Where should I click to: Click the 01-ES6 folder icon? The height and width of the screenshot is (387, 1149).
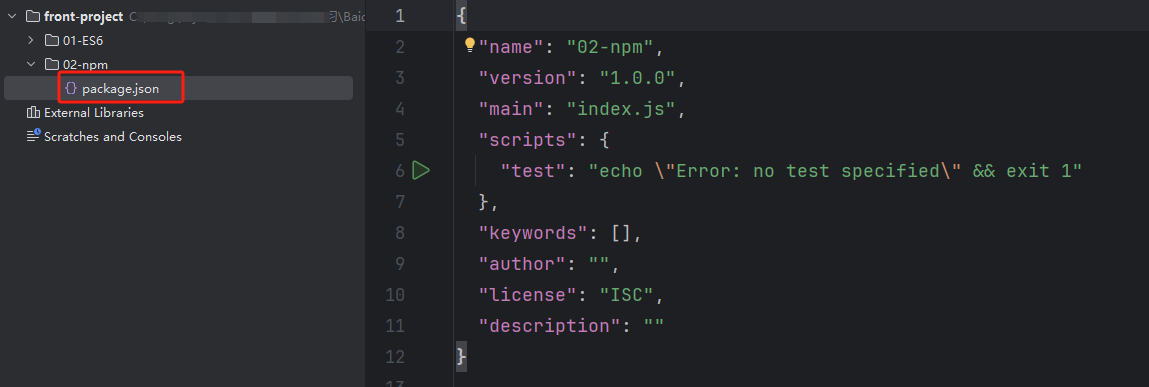pyautogui.click(x=52, y=40)
